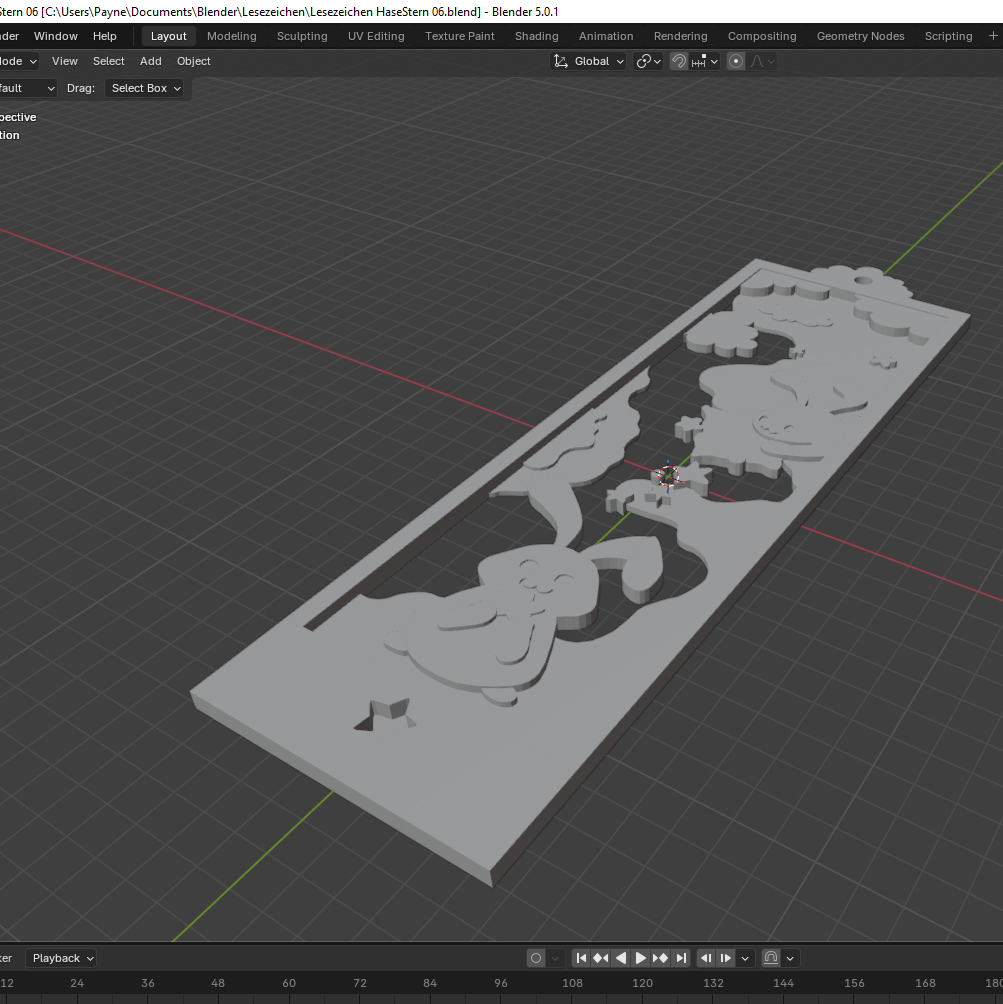Jump to previous keyframe
Screen dimensions: 1003x1004
coord(601,958)
